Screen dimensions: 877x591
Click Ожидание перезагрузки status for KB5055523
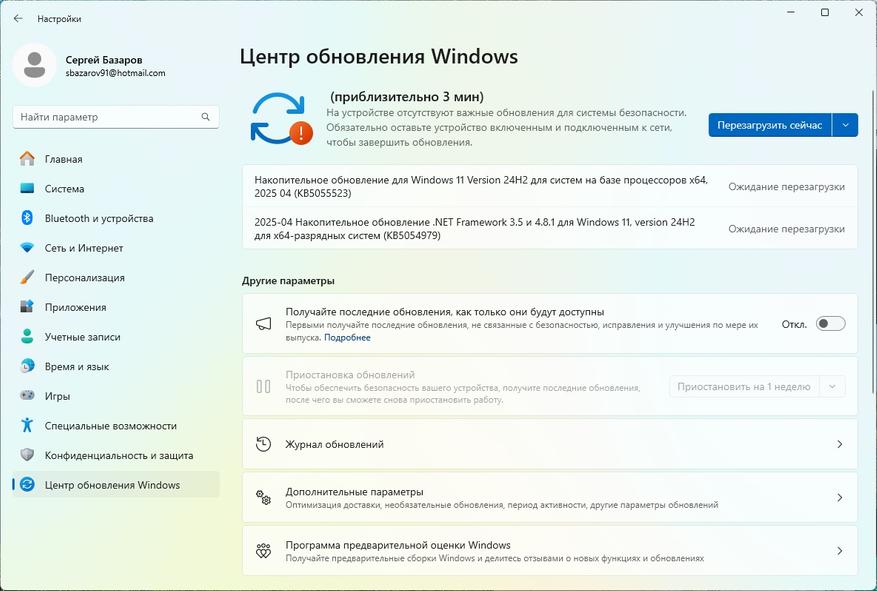(x=786, y=187)
